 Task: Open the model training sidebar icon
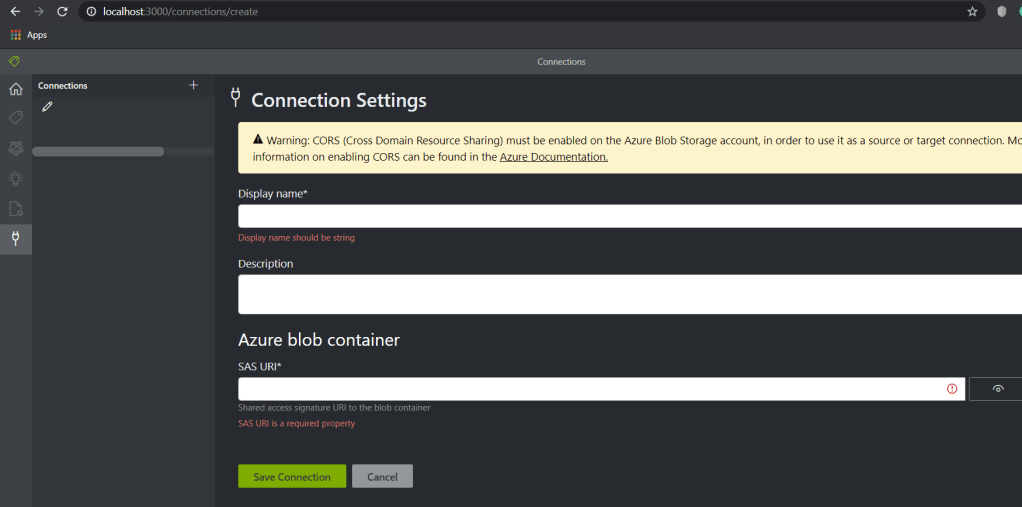[x=15, y=148]
